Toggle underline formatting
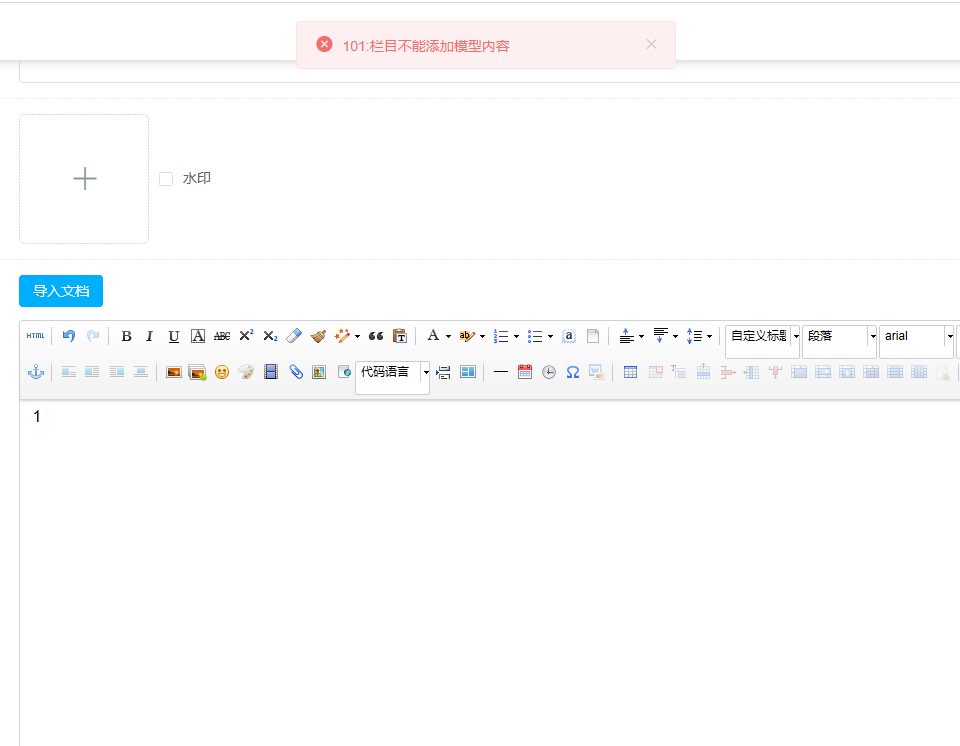960x746 pixels. (x=174, y=336)
